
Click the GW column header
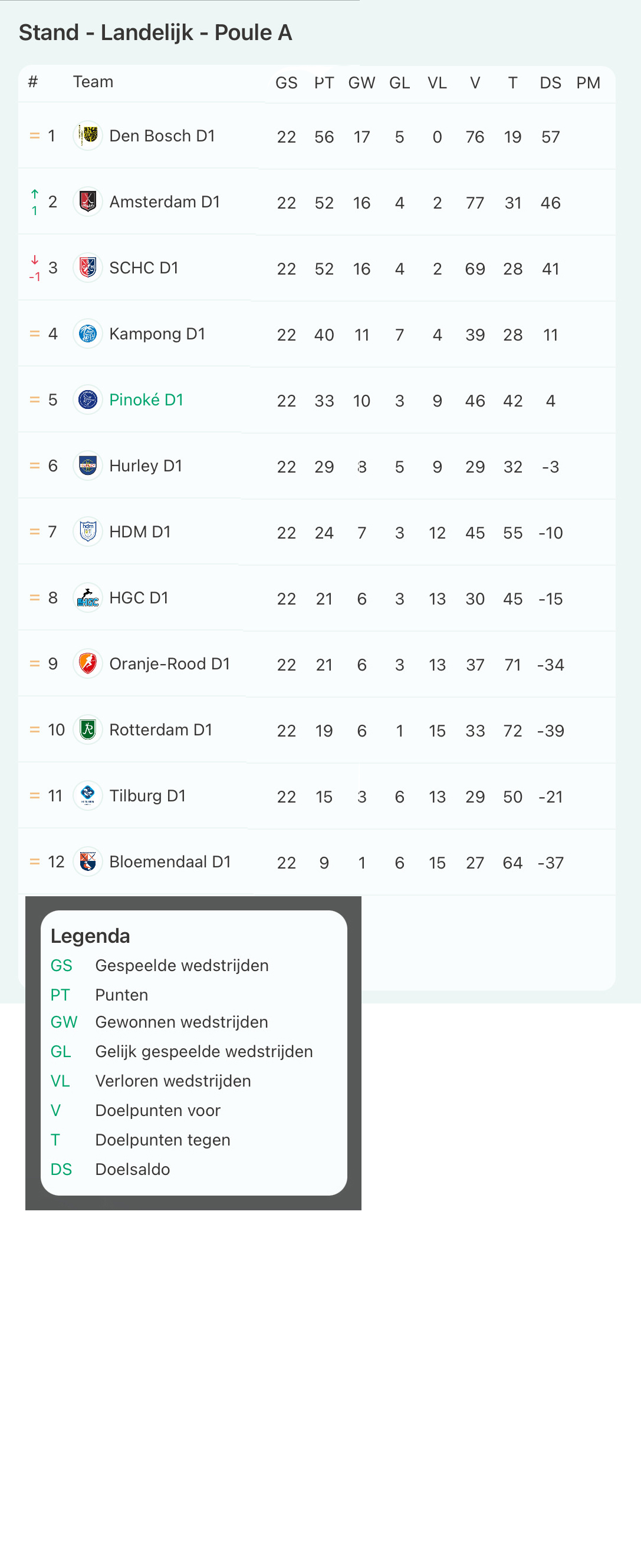point(362,82)
